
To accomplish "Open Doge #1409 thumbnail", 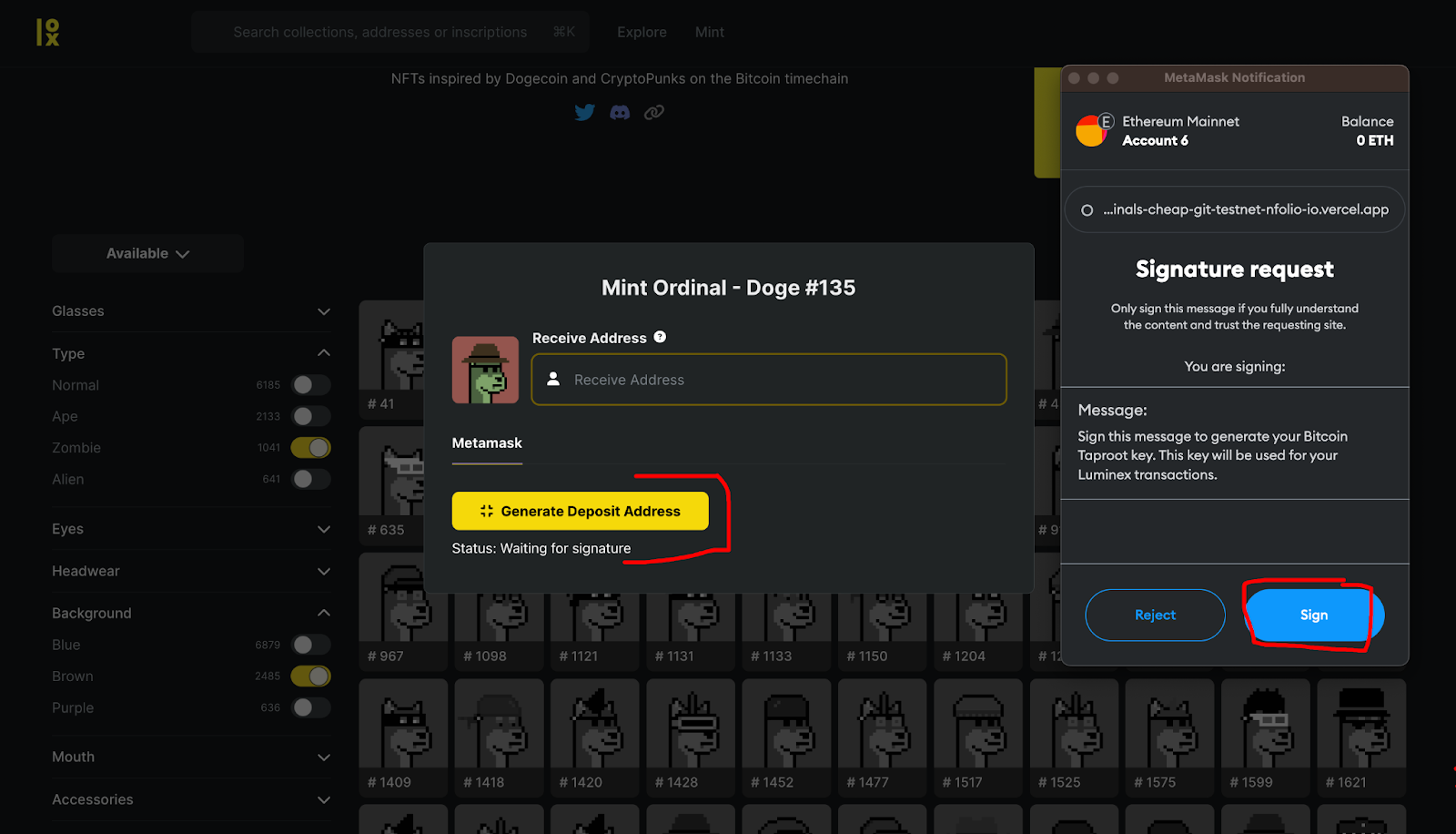I will coord(403,737).
